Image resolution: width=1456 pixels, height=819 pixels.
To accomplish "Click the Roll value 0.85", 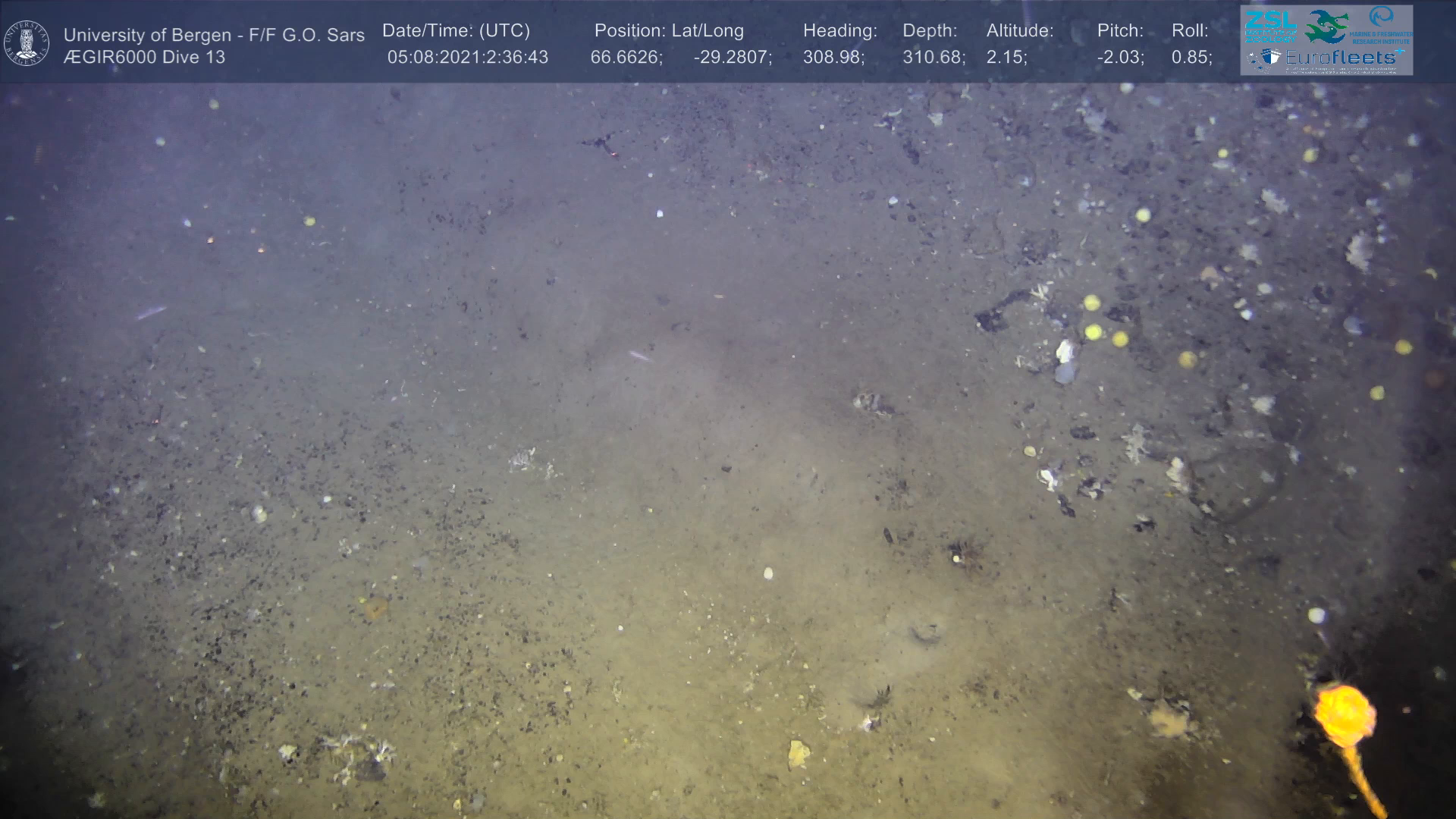I will (x=1191, y=58).
